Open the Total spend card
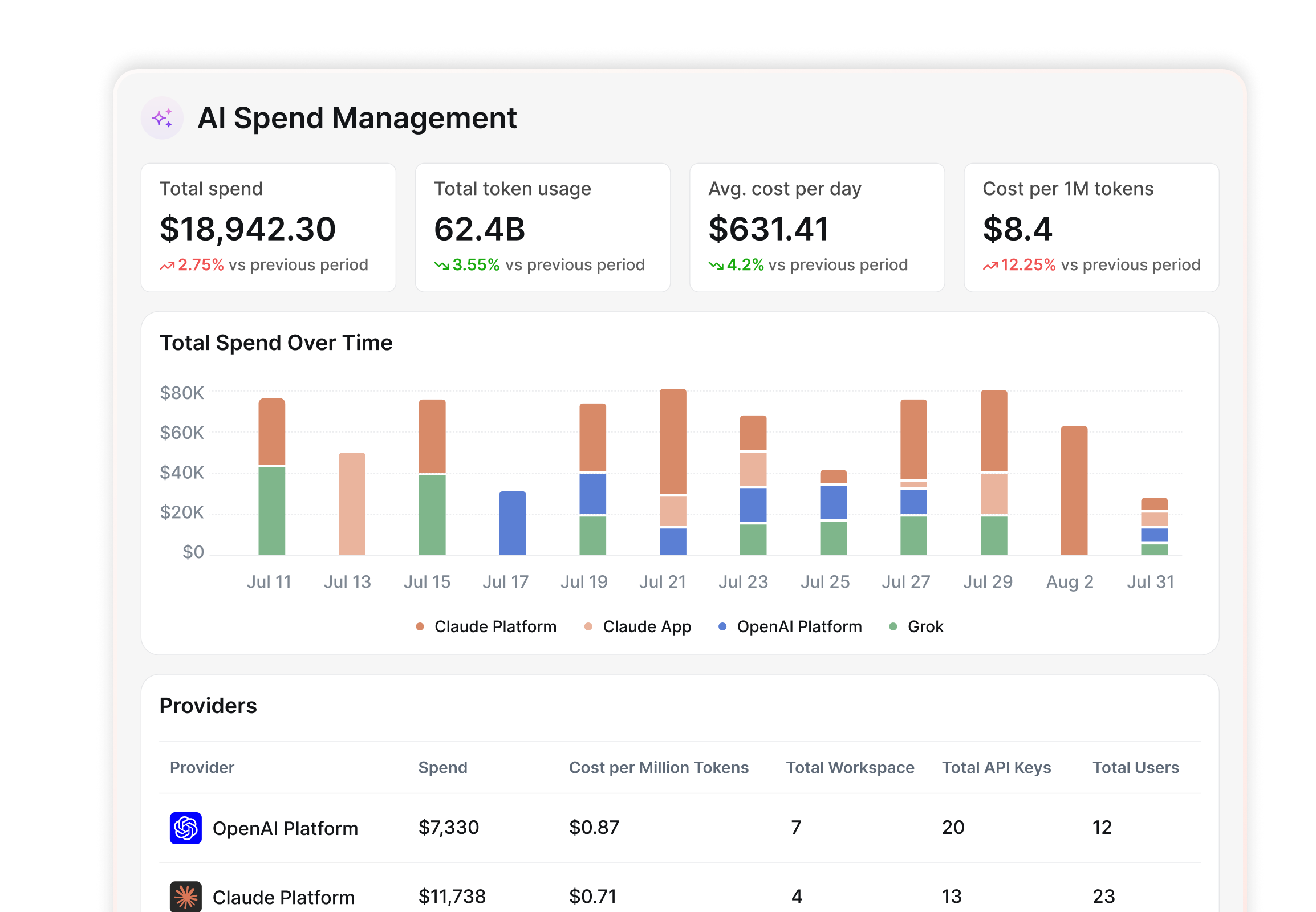Screen dimensions: 1316x912 pyautogui.click(x=268, y=227)
